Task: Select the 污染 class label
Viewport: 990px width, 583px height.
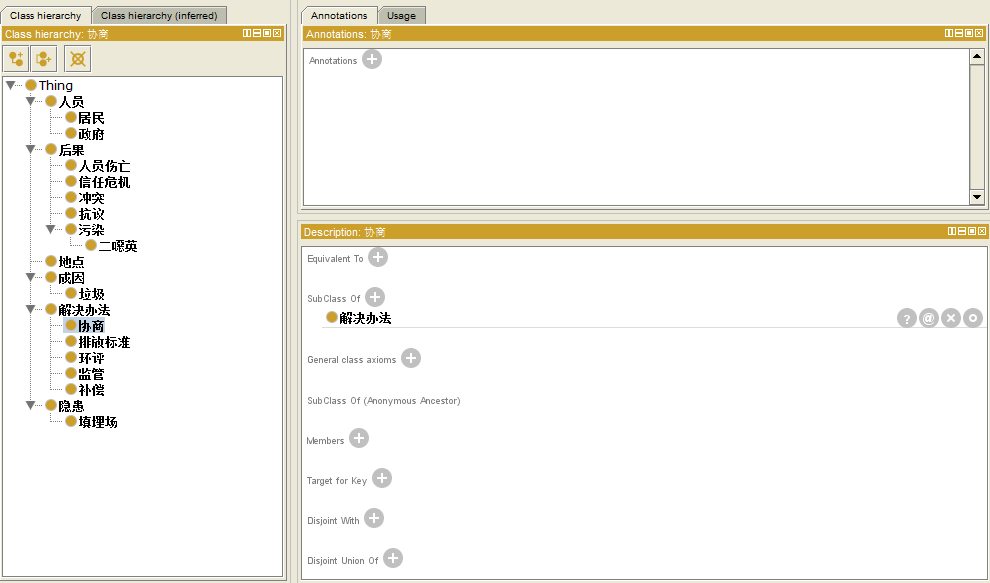Action: click(92, 230)
